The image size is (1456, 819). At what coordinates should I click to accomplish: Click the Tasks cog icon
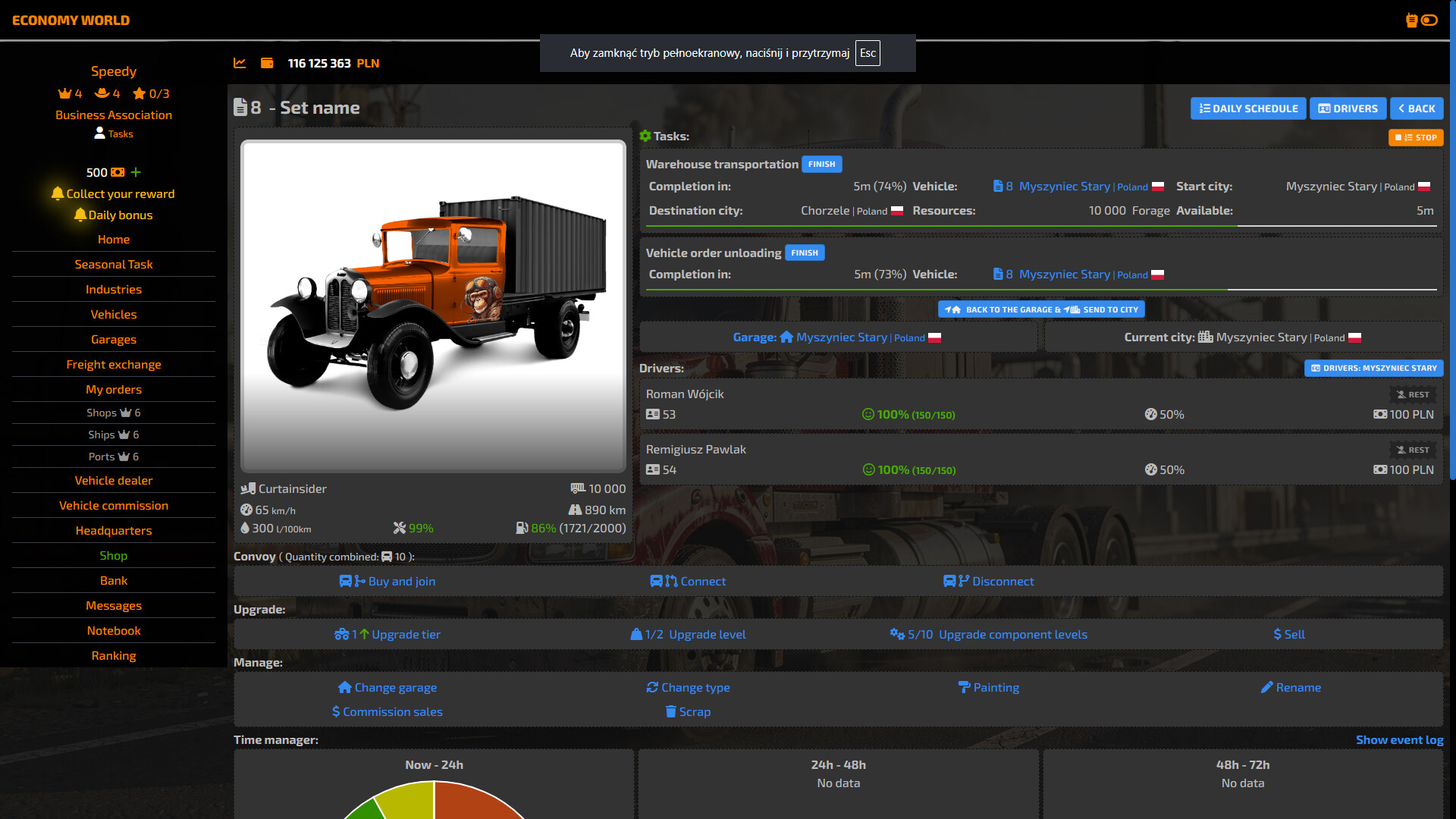(645, 136)
